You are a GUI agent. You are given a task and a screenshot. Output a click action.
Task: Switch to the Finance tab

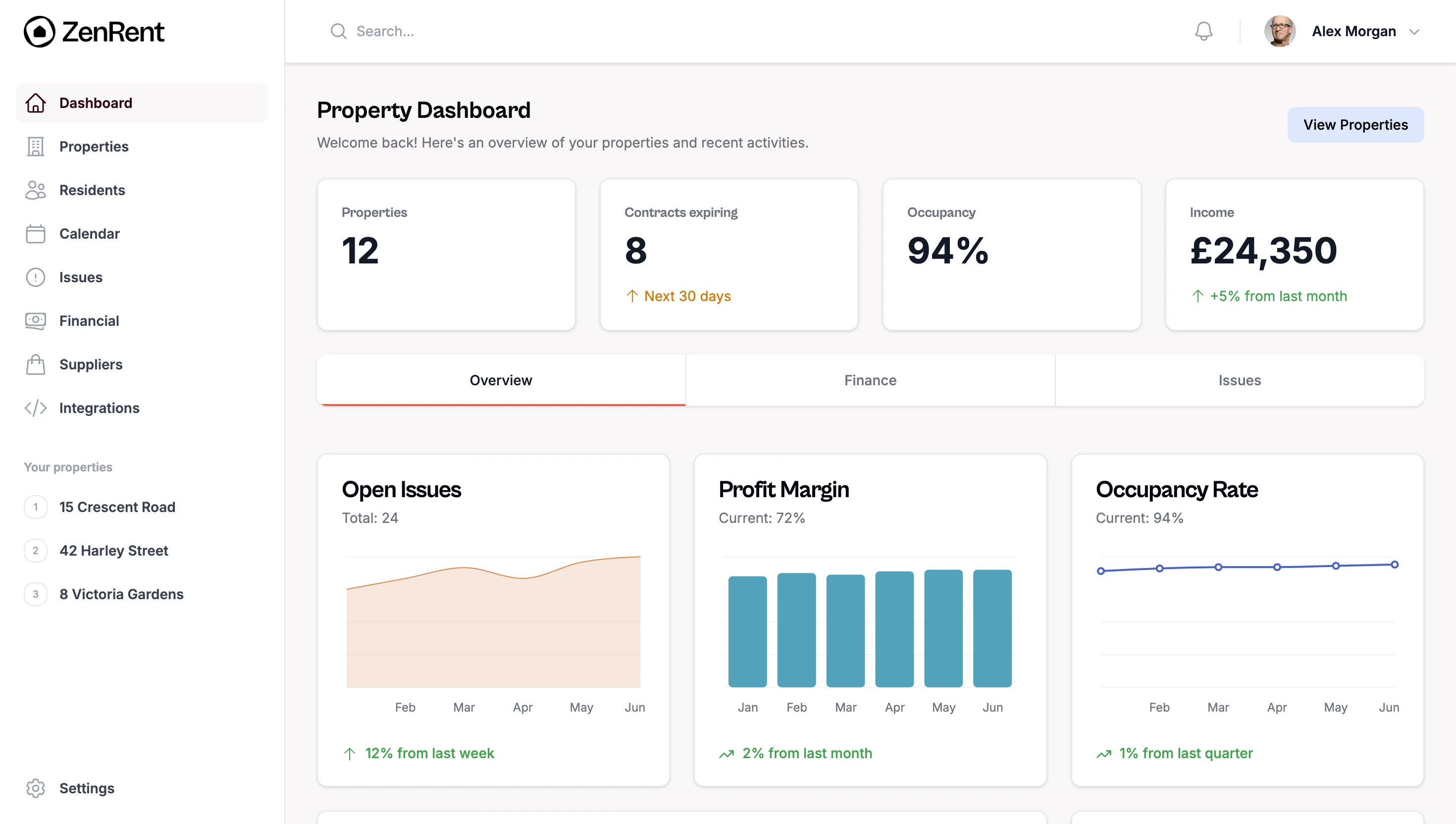(870, 380)
